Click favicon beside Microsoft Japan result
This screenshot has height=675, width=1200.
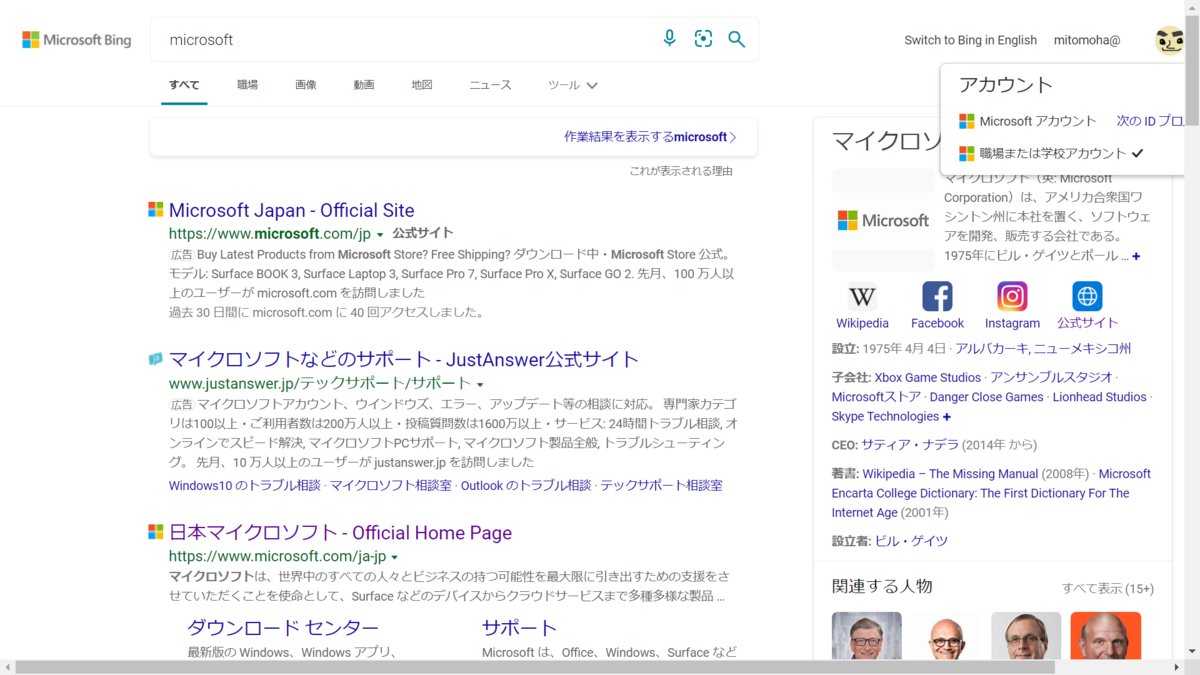(156, 209)
